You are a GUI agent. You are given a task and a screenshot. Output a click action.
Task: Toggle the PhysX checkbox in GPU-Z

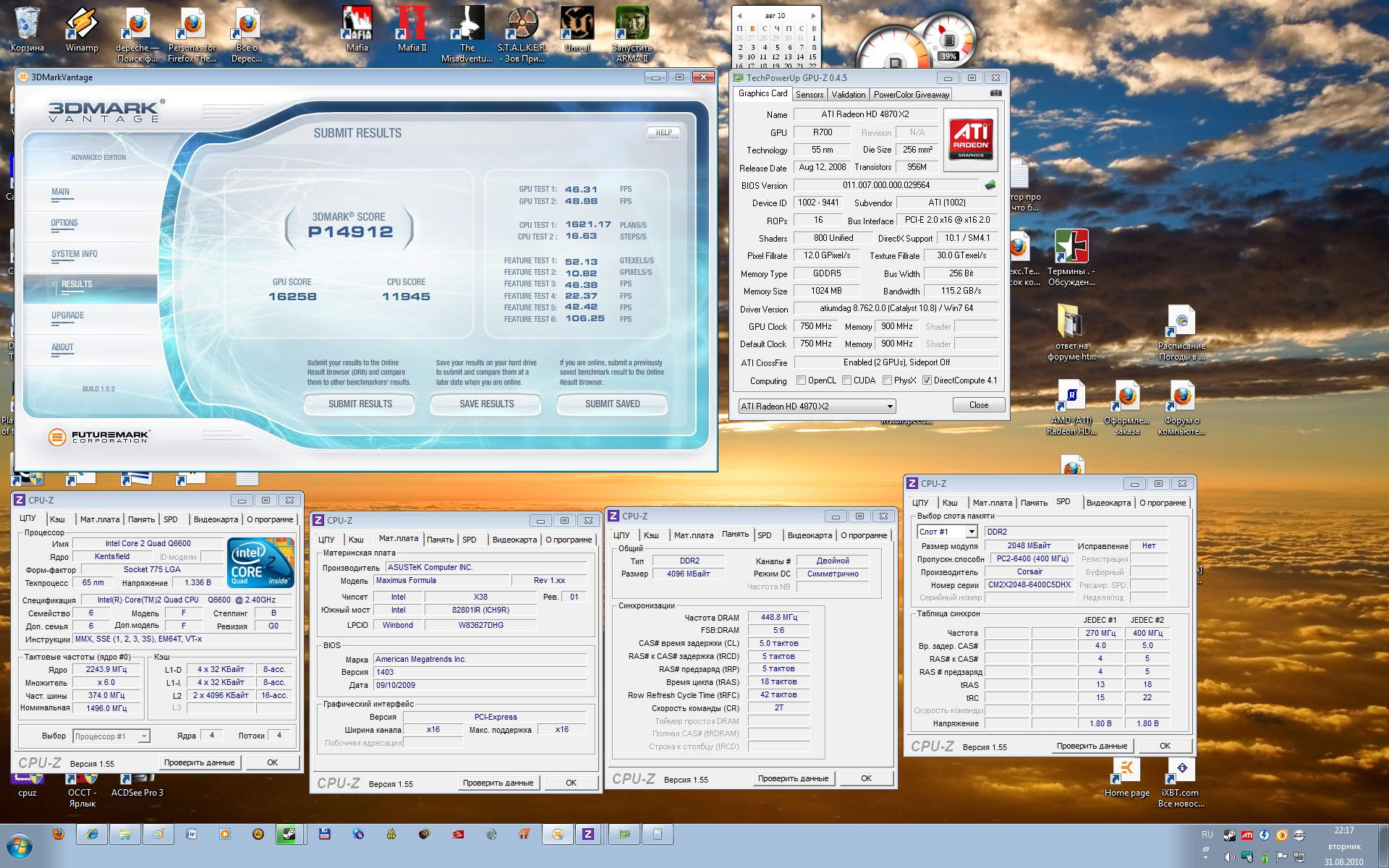point(887,380)
